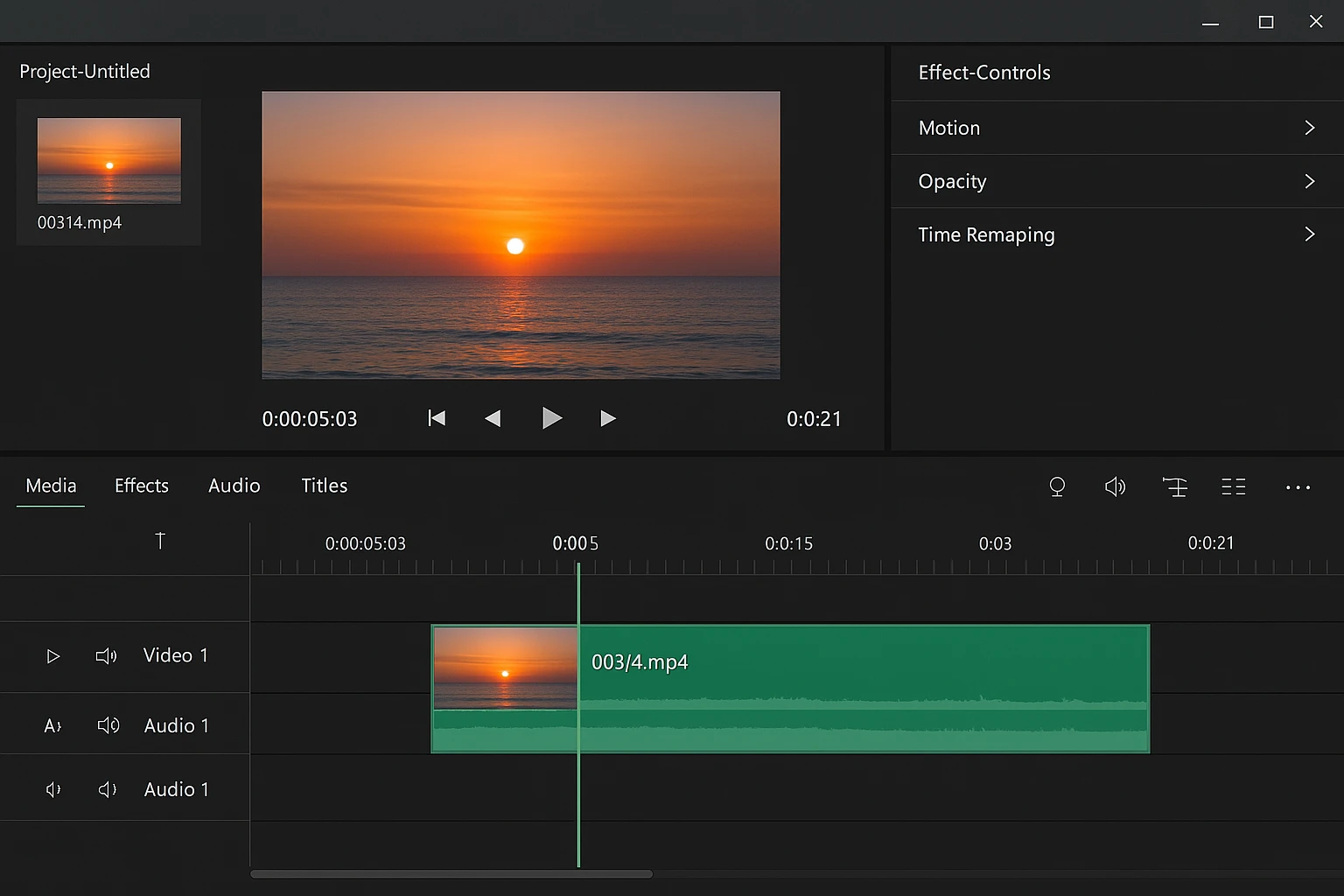Click the skip to start playback button
1344x896 pixels.
(437, 418)
